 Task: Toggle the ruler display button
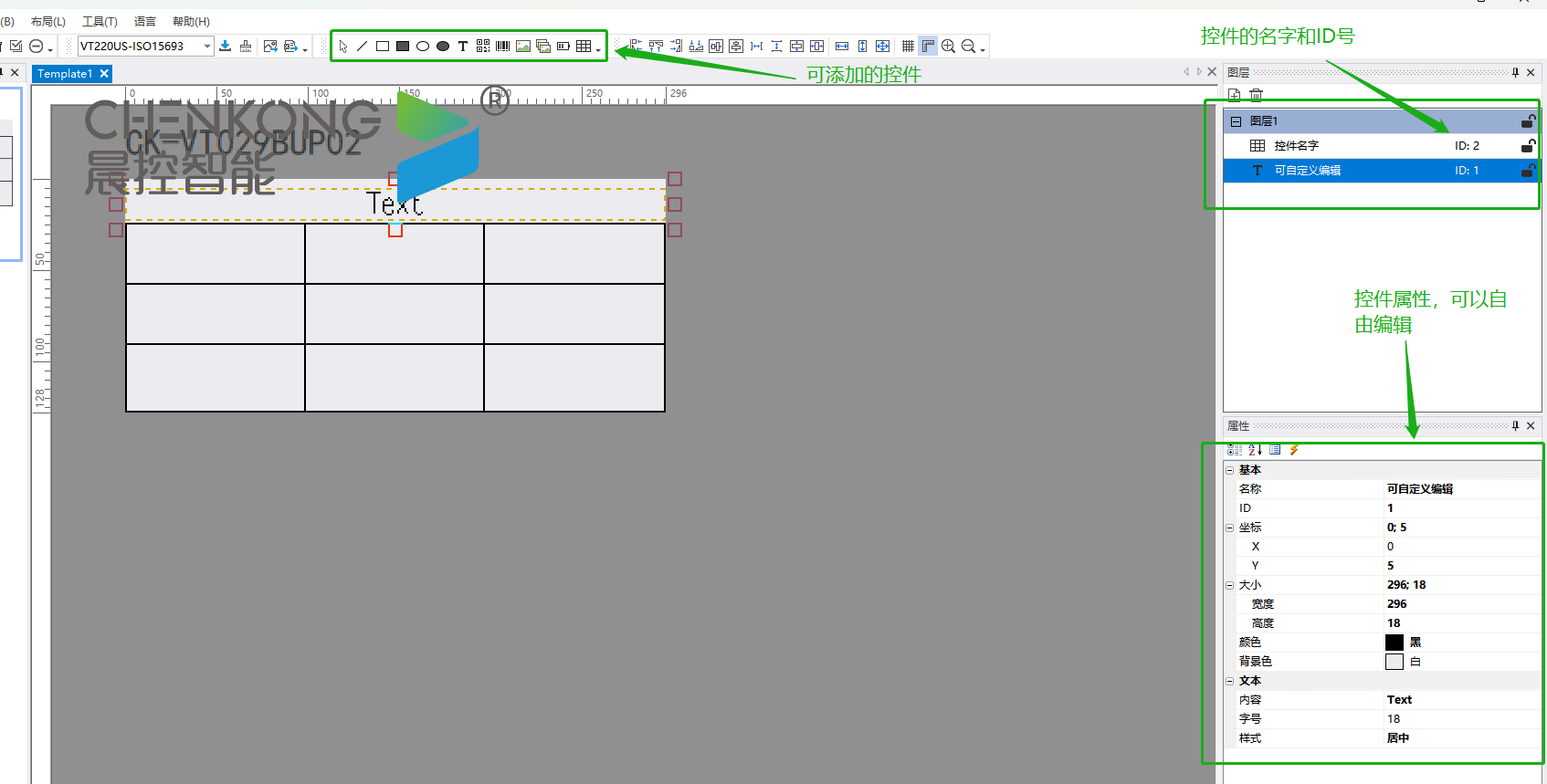(928, 47)
